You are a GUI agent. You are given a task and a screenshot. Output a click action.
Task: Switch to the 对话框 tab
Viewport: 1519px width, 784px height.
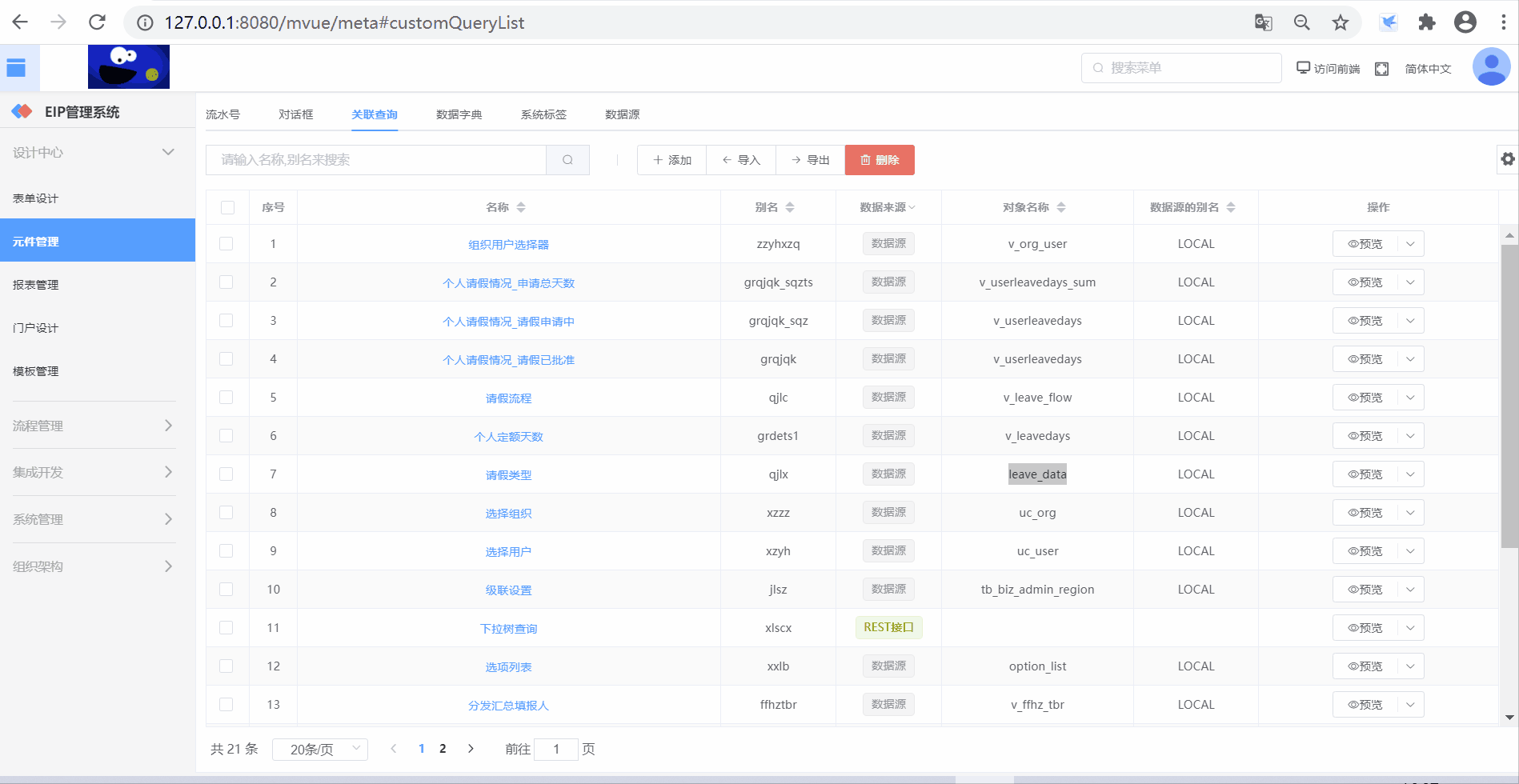(x=296, y=114)
